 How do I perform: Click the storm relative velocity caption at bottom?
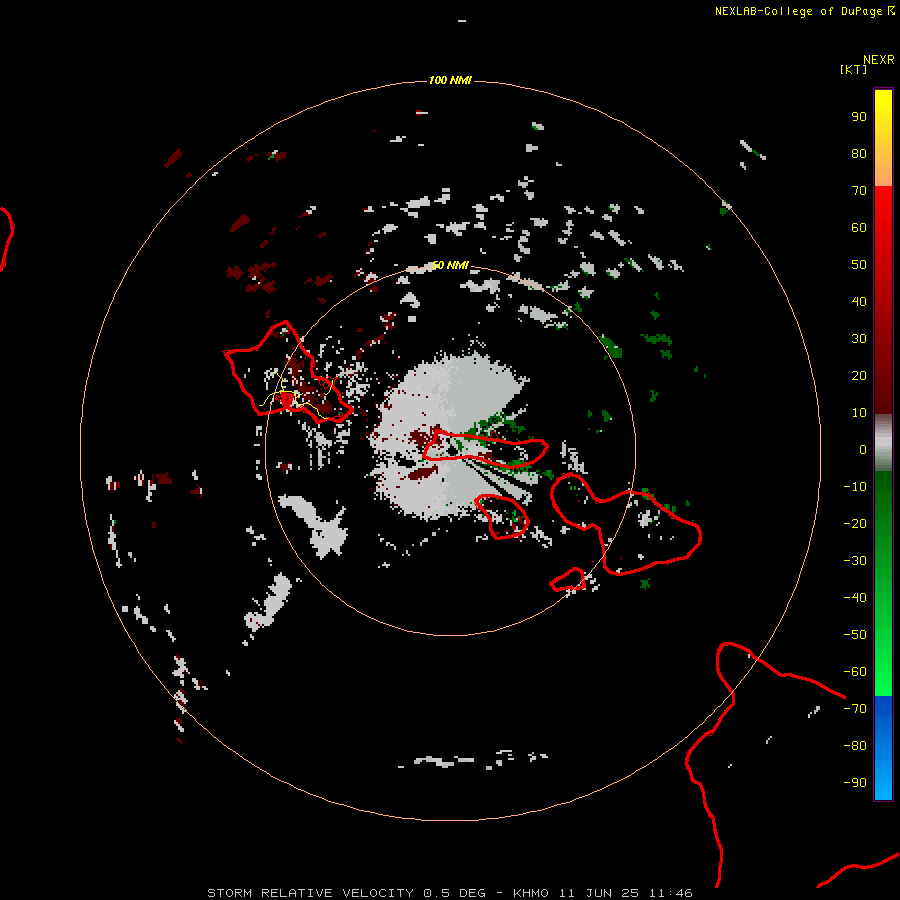450,893
